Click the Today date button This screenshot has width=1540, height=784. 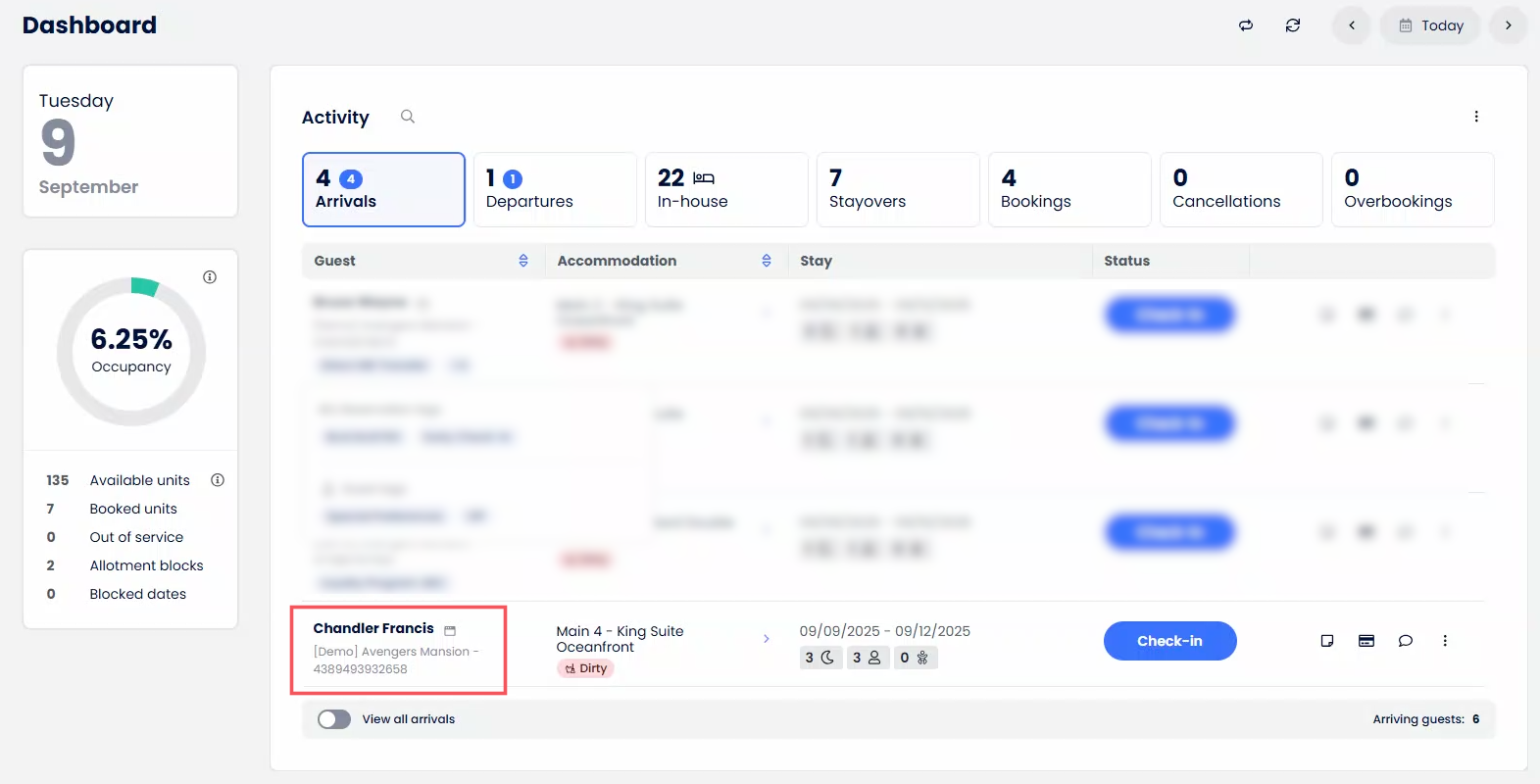tap(1430, 25)
